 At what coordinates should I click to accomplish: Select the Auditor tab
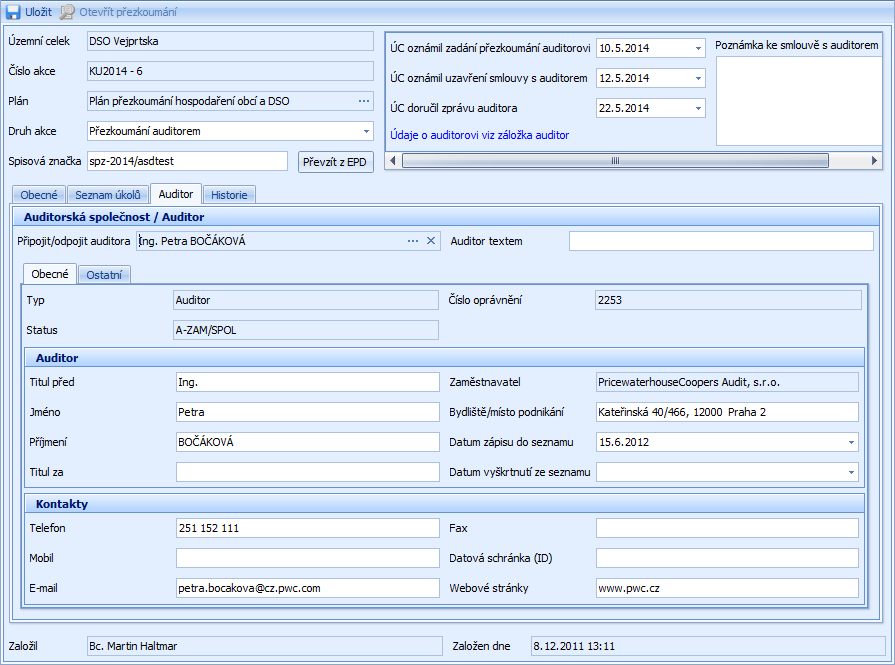coord(176,194)
